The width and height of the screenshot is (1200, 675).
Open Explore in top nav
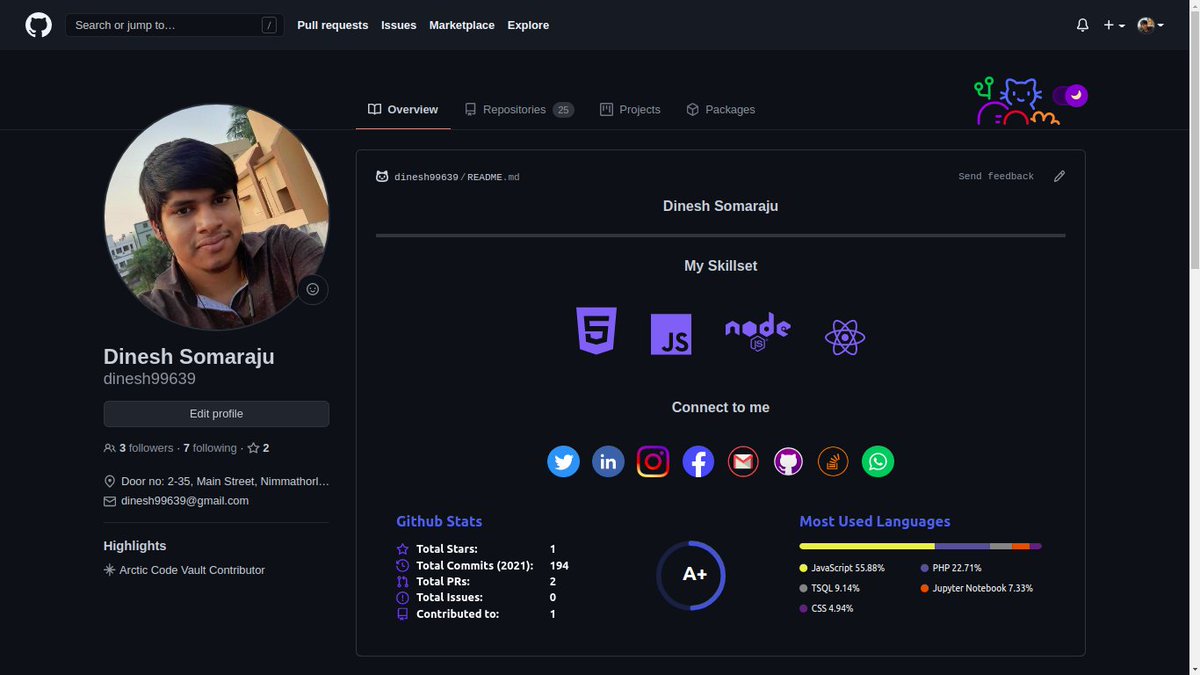[528, 25]
